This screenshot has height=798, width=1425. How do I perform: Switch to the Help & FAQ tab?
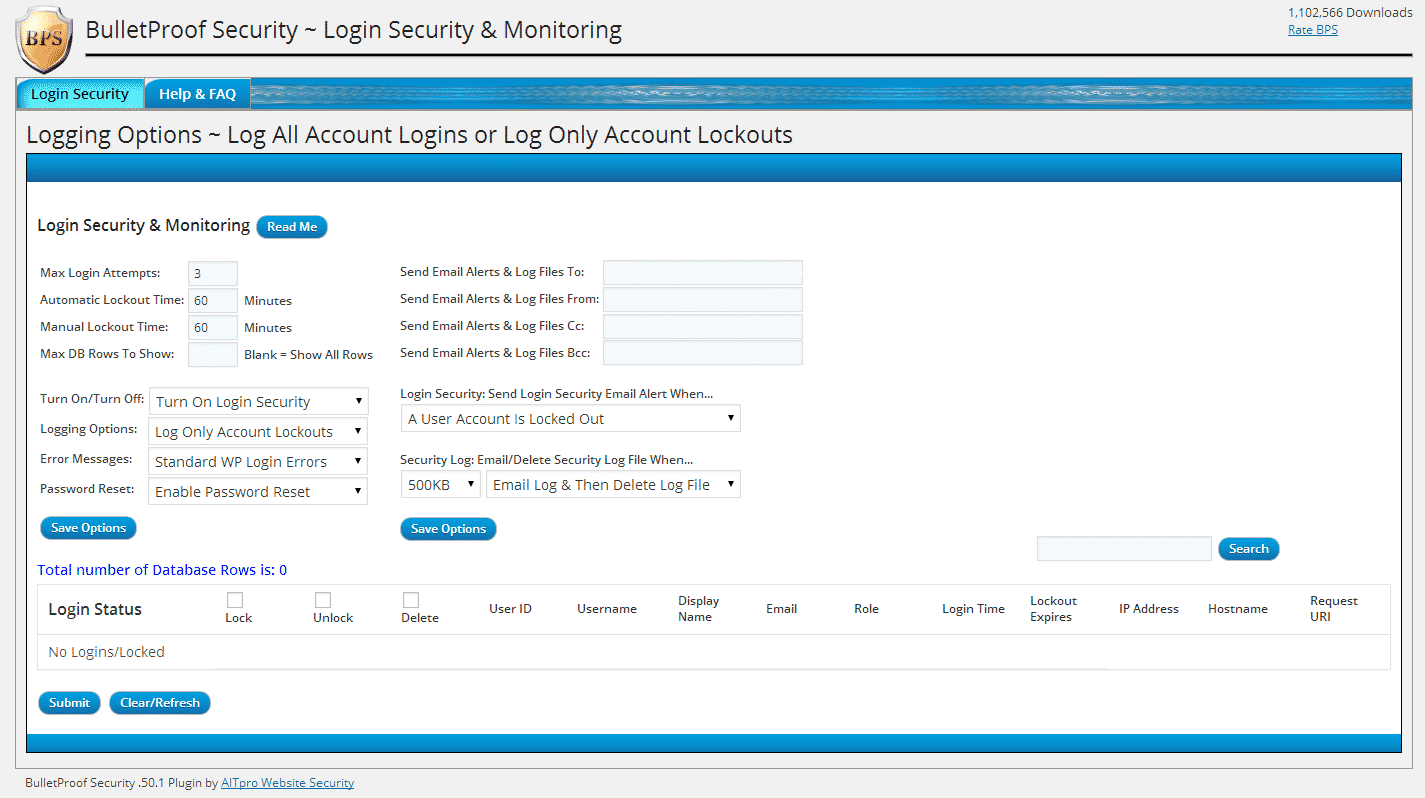(197, 93)
